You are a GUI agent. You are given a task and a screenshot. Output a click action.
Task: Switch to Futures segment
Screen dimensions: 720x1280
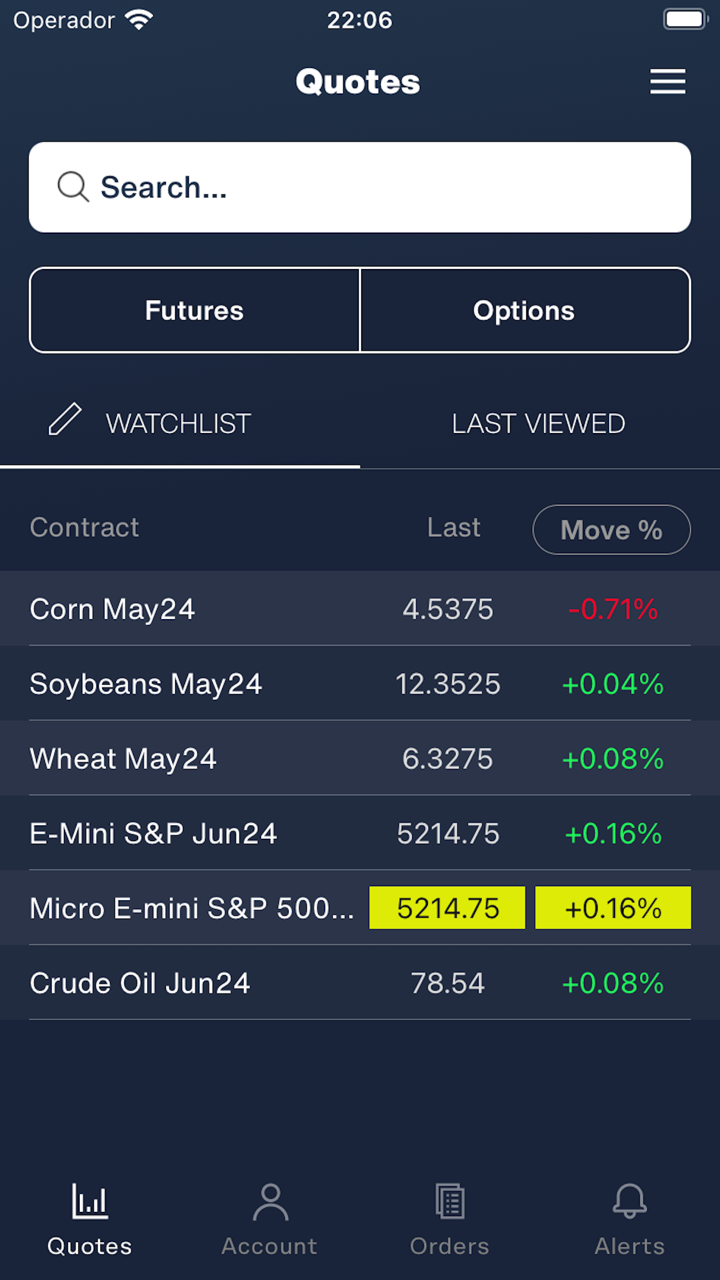[x=194, y=310]
